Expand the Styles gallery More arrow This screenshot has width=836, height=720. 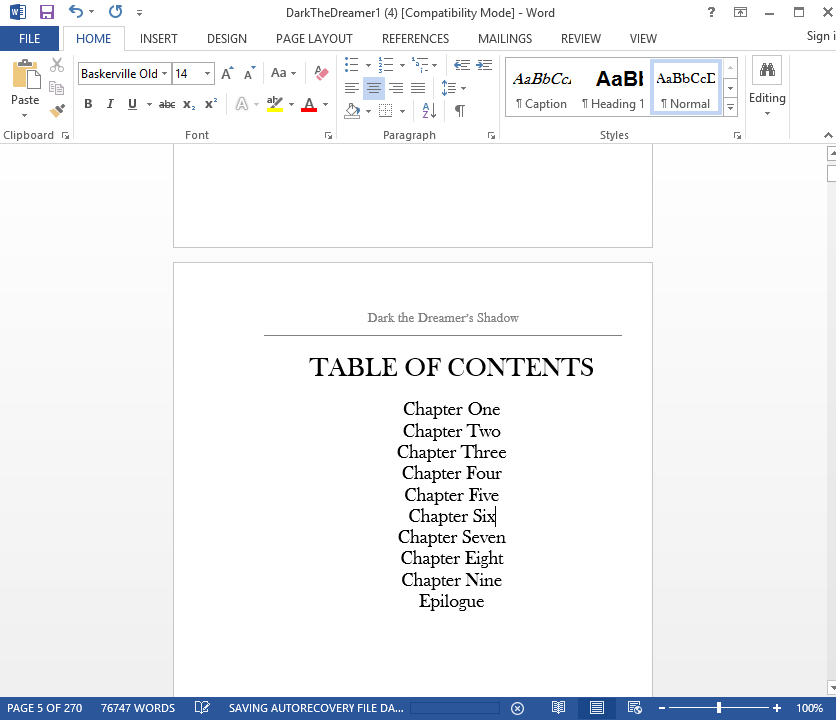tap(730, 106)
